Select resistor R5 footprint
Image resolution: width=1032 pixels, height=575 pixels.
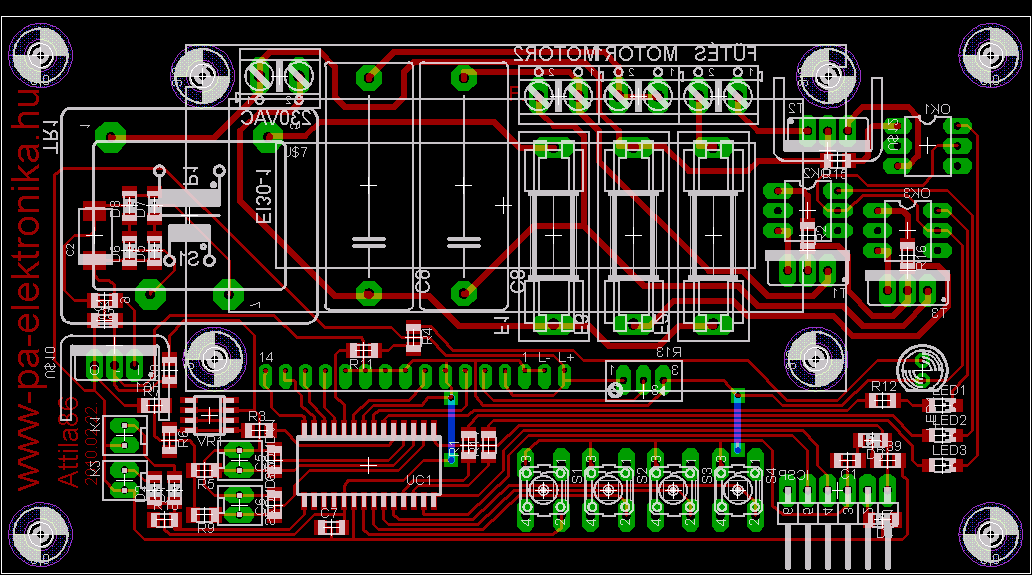(x=203, y=471)
